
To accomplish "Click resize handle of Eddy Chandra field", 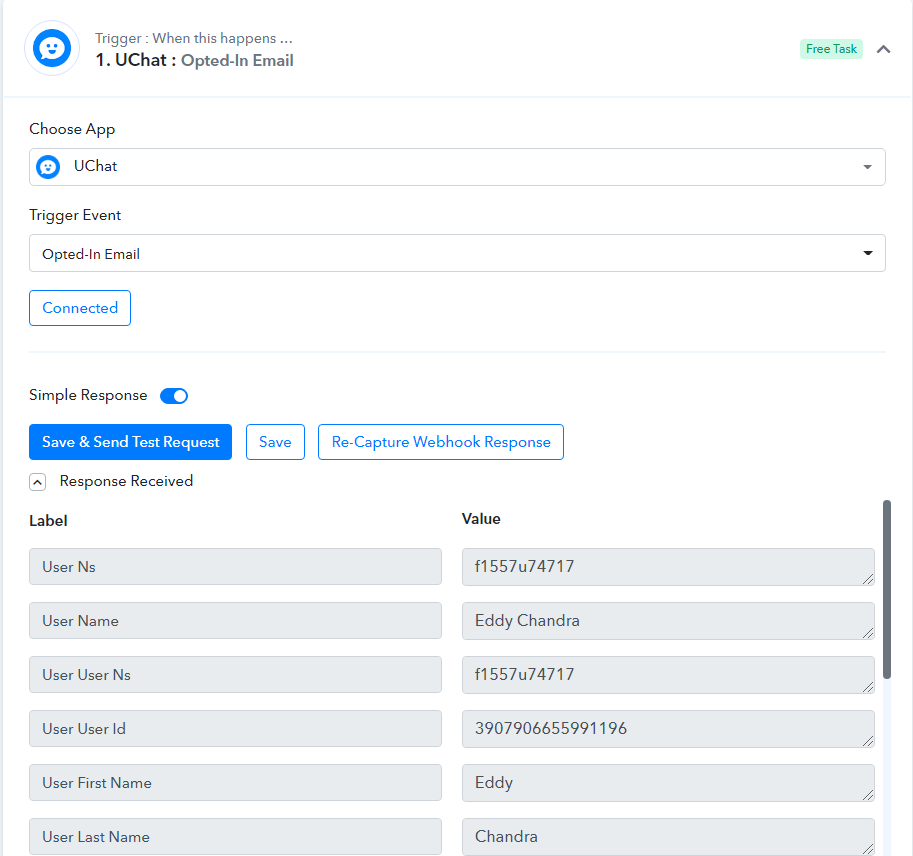I will coord(868,633).
